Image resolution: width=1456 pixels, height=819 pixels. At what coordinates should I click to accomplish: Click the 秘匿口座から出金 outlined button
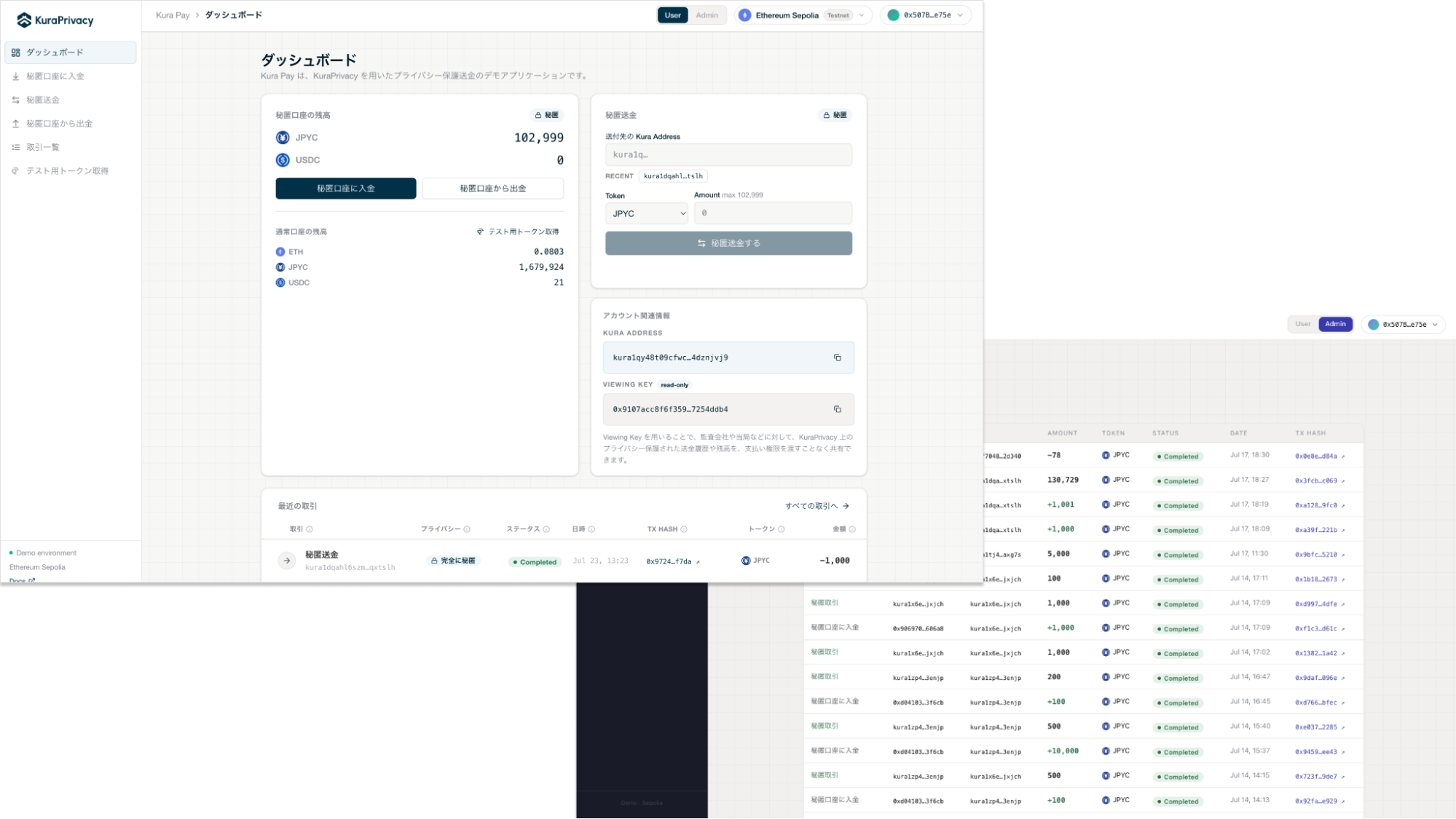click(493, 189)
